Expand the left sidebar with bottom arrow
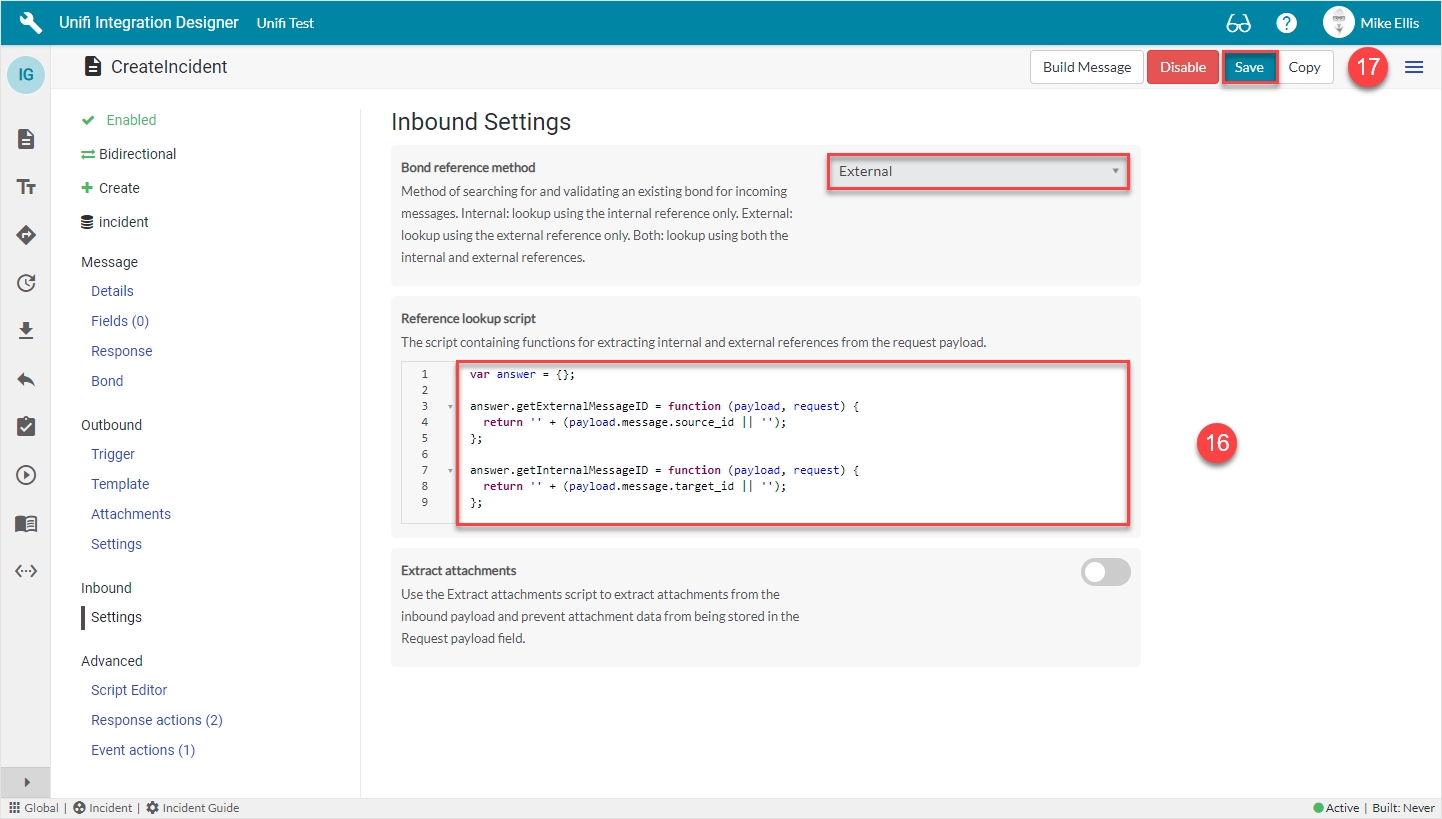 tap(26, 782)
